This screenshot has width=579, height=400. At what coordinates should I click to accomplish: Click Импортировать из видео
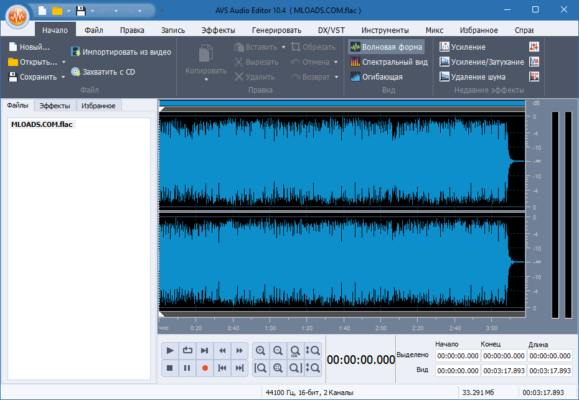click(121, 52)
